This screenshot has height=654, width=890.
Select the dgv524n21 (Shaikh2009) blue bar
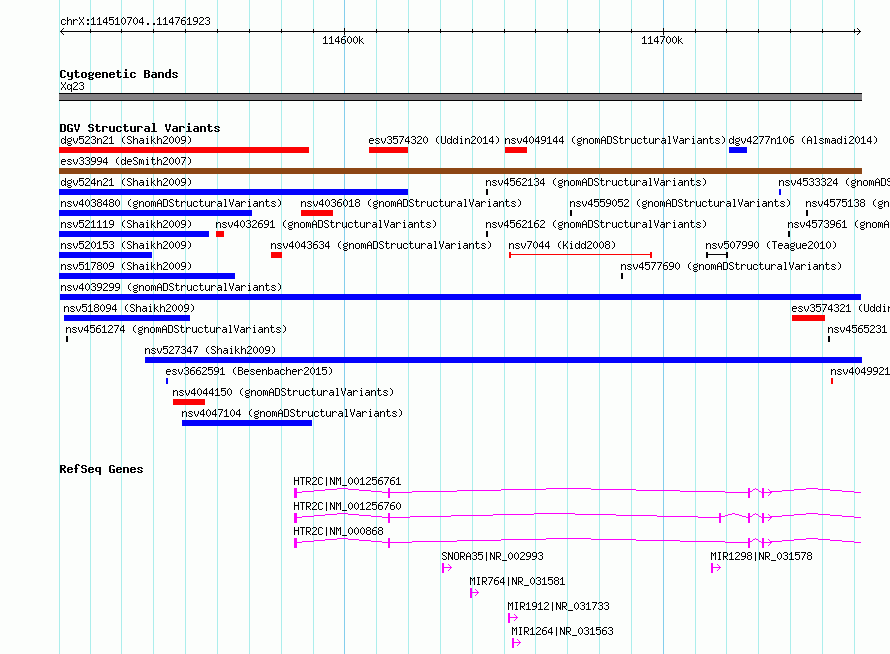point(233,192)
